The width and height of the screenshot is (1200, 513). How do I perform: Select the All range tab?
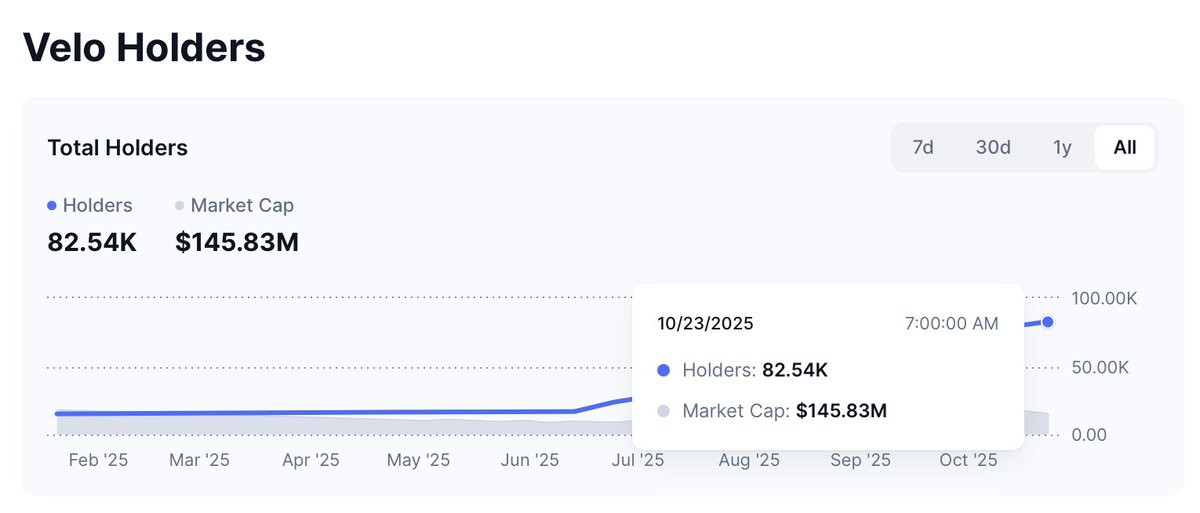coord(1125,147)
